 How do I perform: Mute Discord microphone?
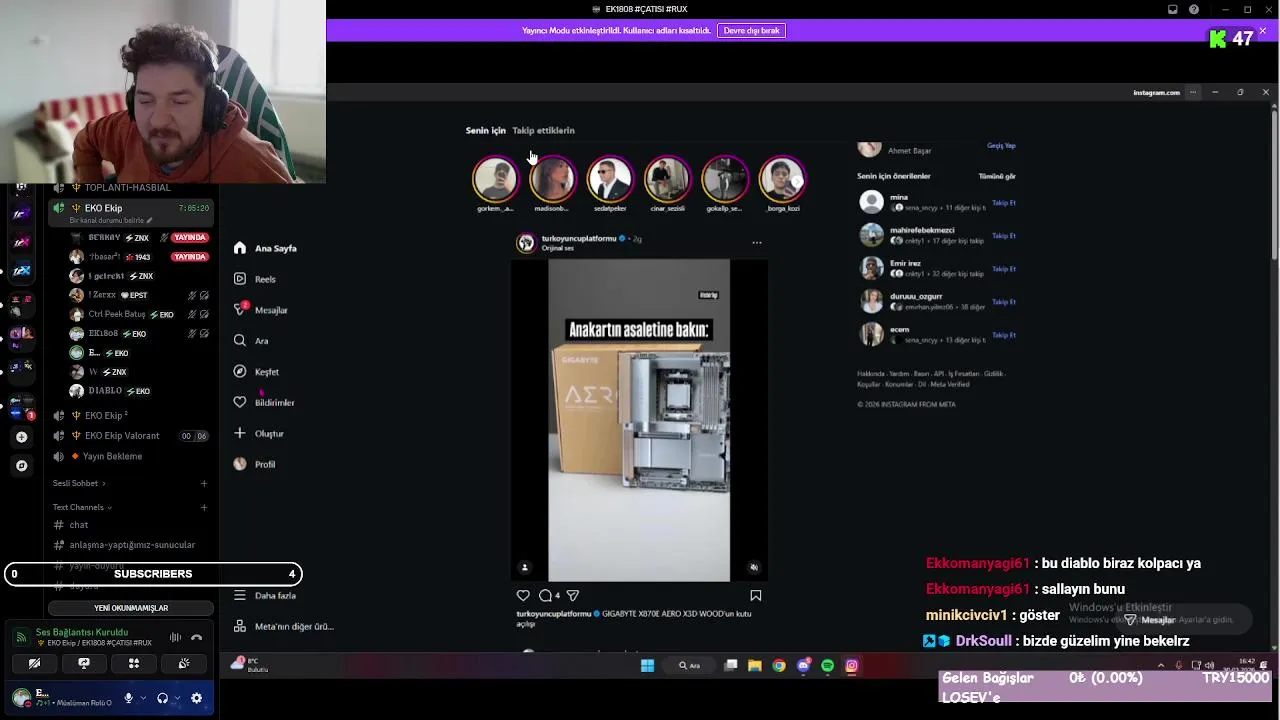click(x=128, y=698)
